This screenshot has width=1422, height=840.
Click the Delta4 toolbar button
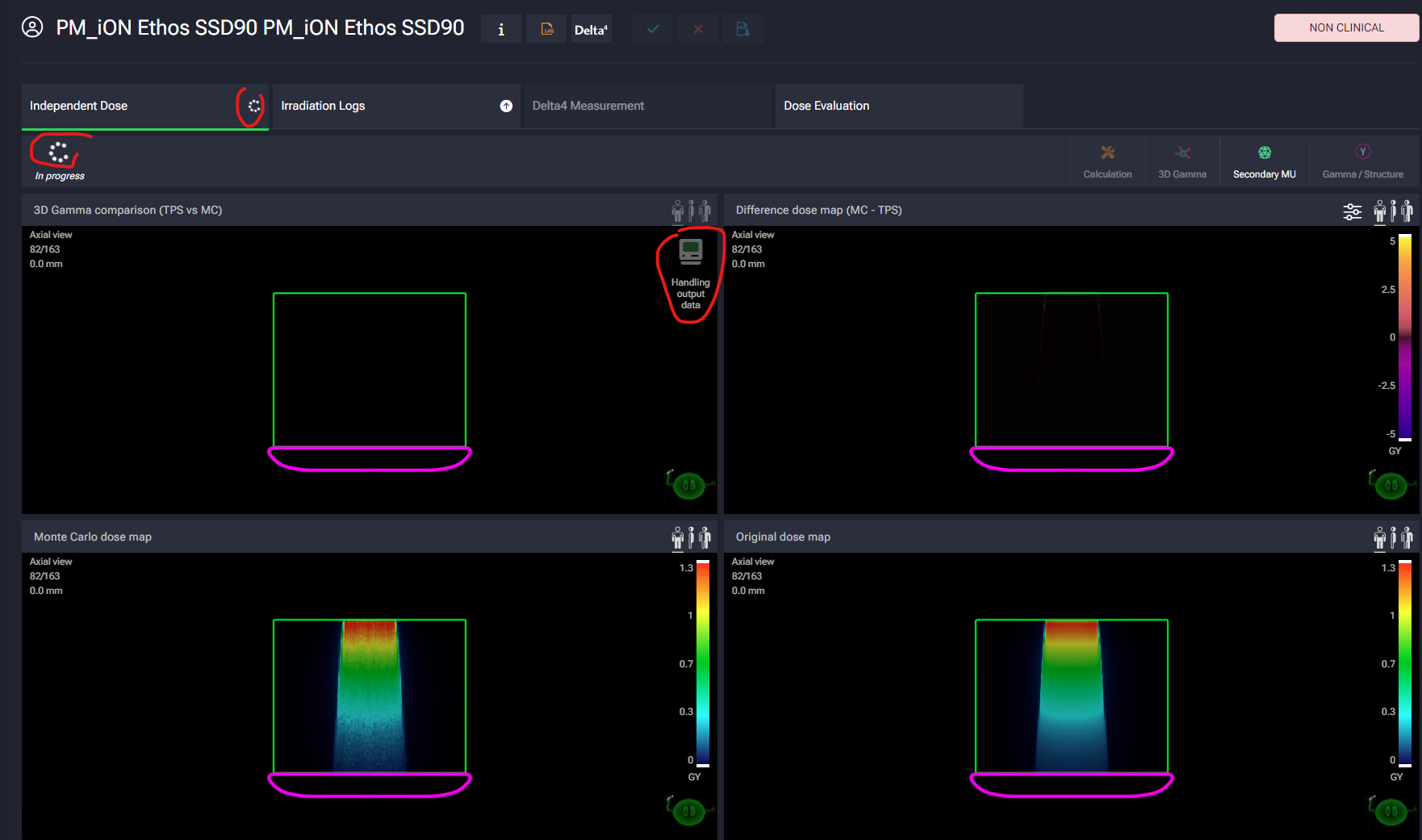tap(591, 29)
